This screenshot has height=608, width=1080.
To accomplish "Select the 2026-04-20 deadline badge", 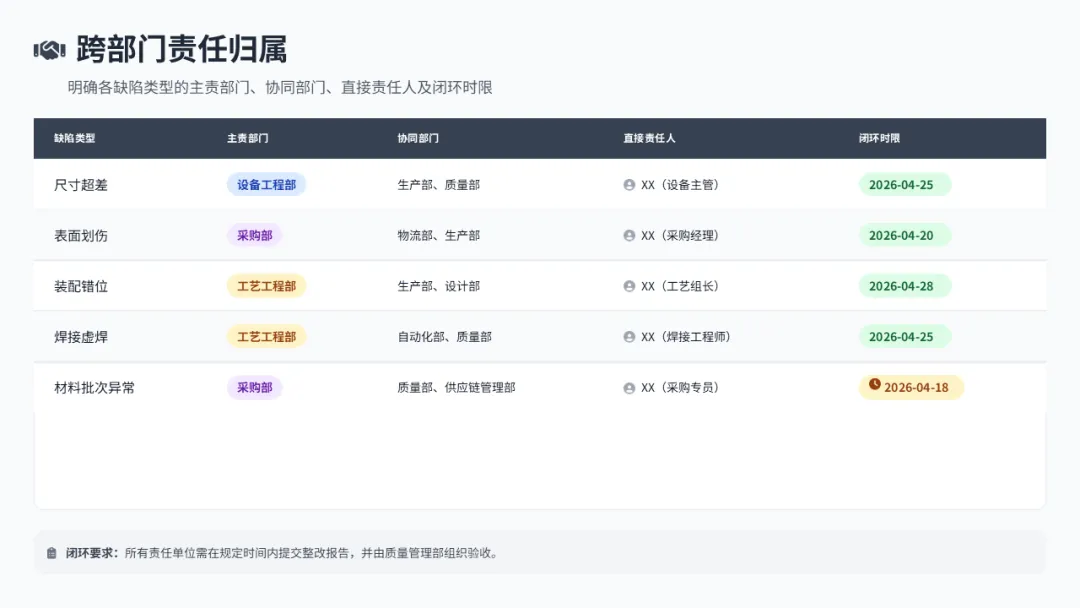I will point(904,235).
